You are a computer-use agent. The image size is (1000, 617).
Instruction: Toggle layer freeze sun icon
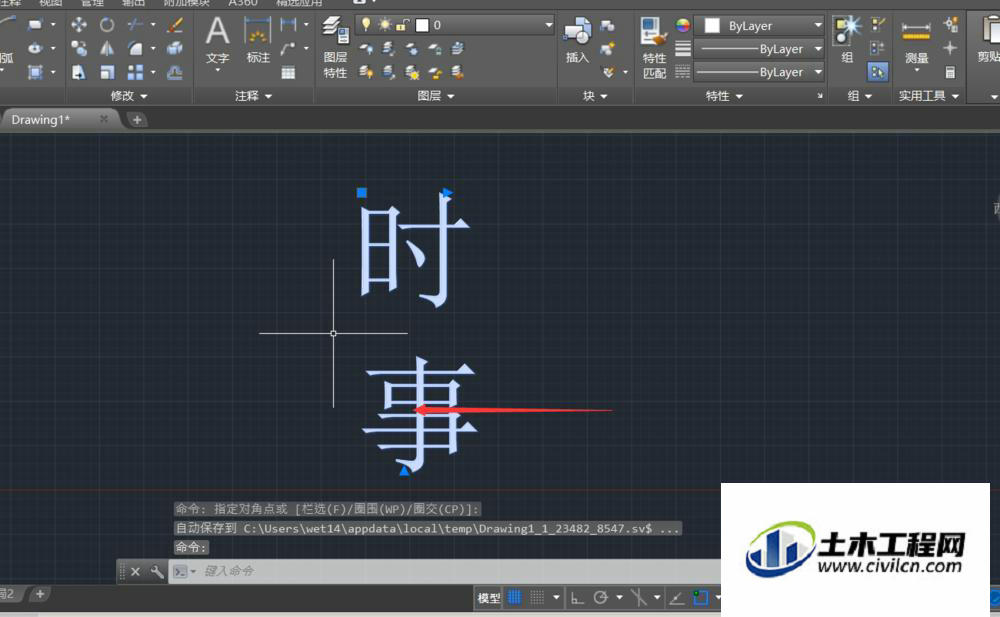tap(385, 24)
